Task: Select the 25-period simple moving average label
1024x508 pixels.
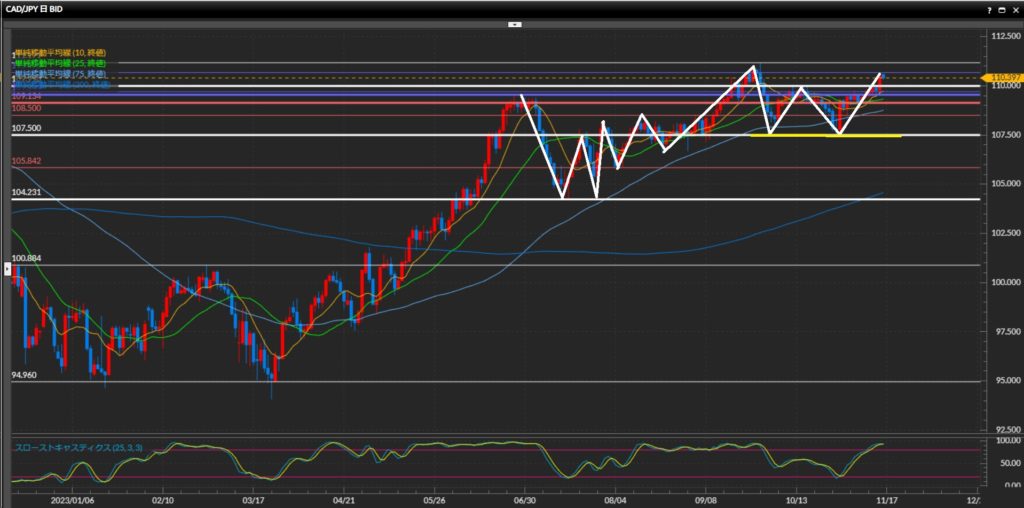Action: (59, 63)
